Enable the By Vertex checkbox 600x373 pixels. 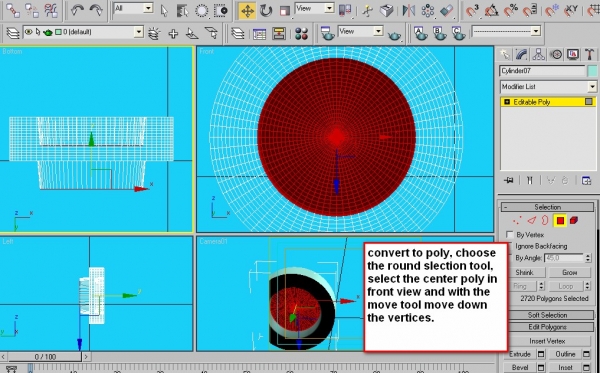pyautogui.click(x=509, y=234)
